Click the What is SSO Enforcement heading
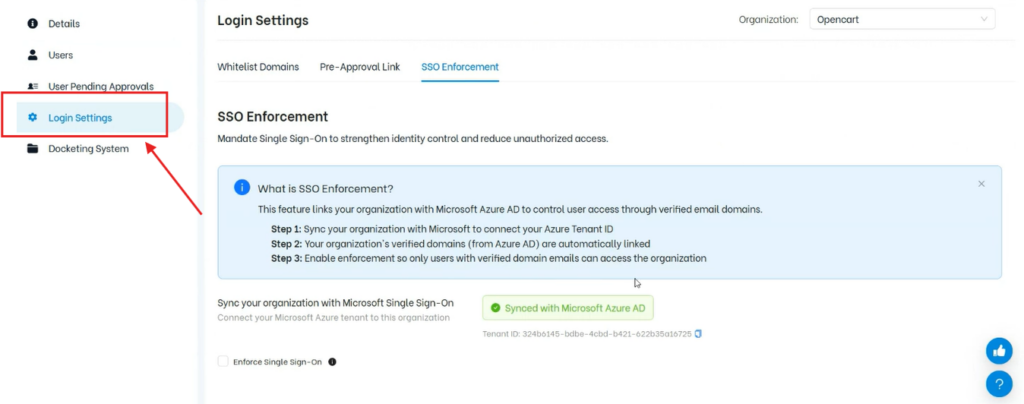The image size is (1024, 404). click(x=325, y=189)
